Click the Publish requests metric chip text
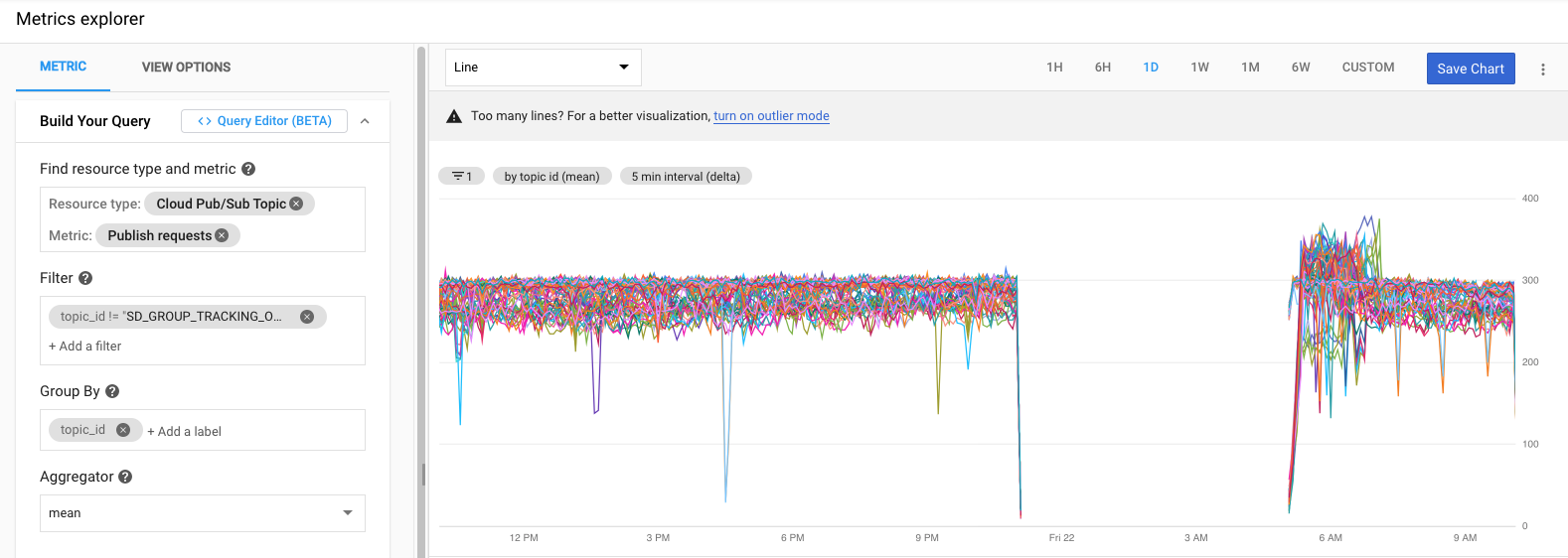Viewport: 1568px width, 558px height. point(160,235)
